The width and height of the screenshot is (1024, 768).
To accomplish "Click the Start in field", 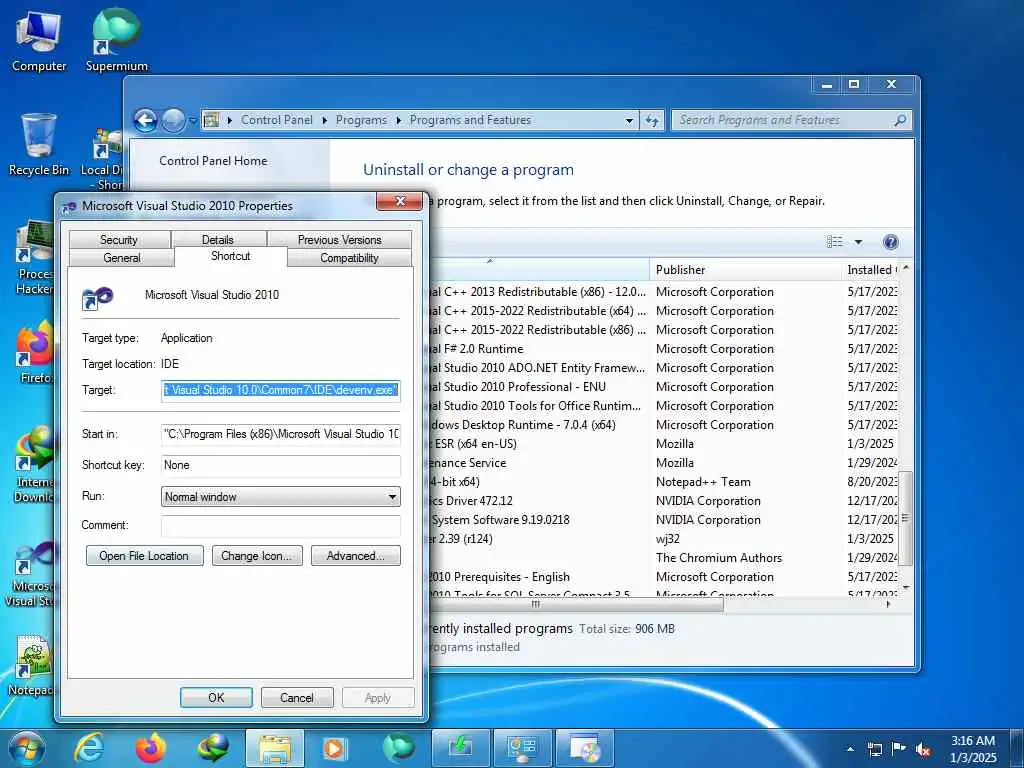I will click(281, 434).
